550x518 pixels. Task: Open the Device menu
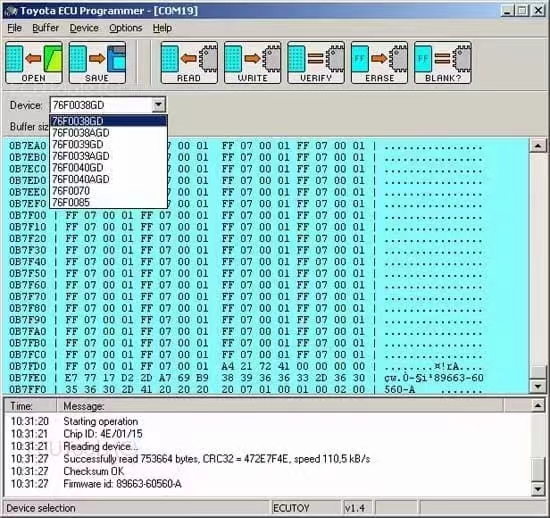coord(84,28)
